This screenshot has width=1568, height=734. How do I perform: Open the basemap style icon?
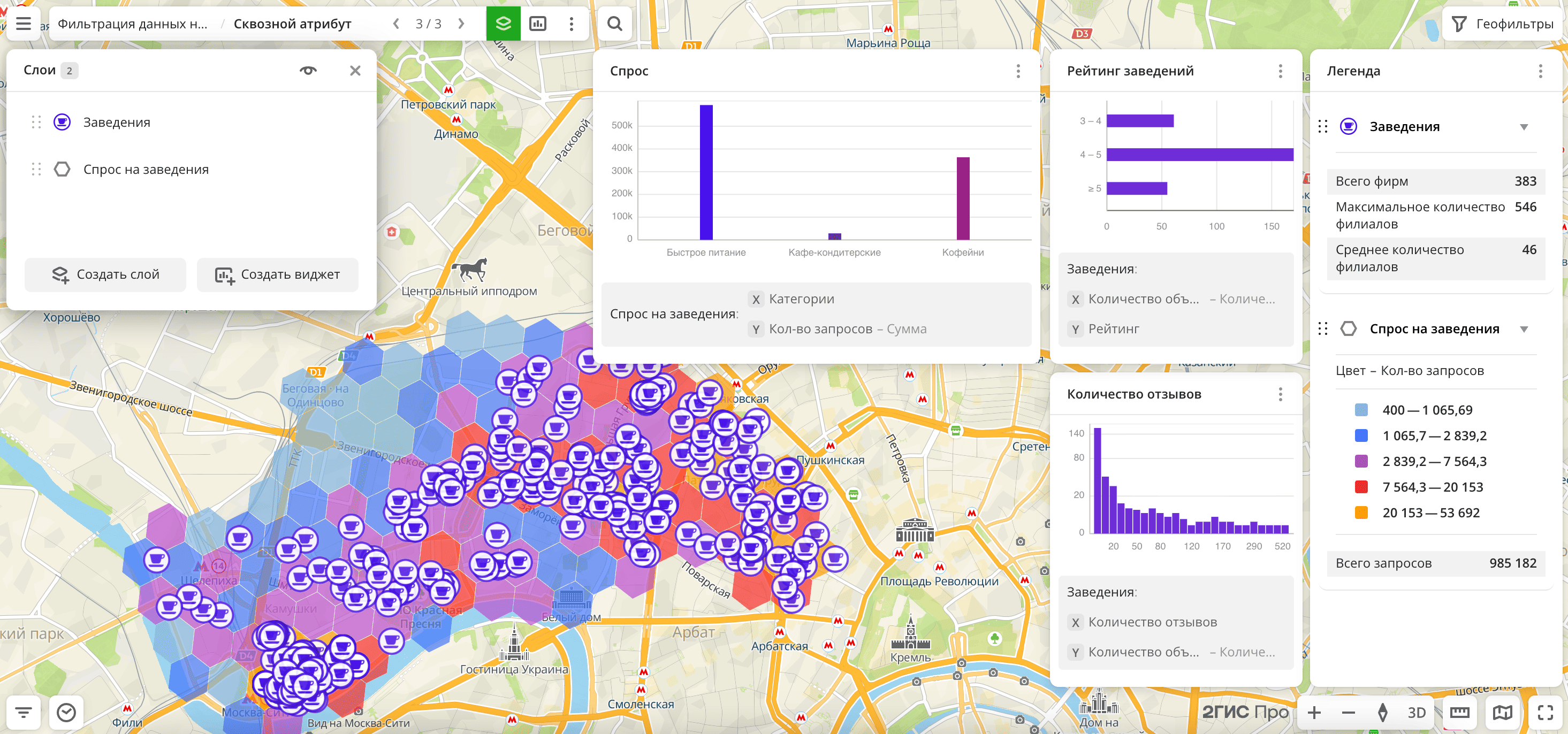(x=1502, y=712)
